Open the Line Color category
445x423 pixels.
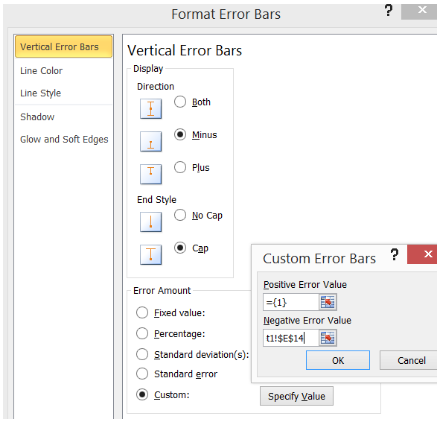41,71
